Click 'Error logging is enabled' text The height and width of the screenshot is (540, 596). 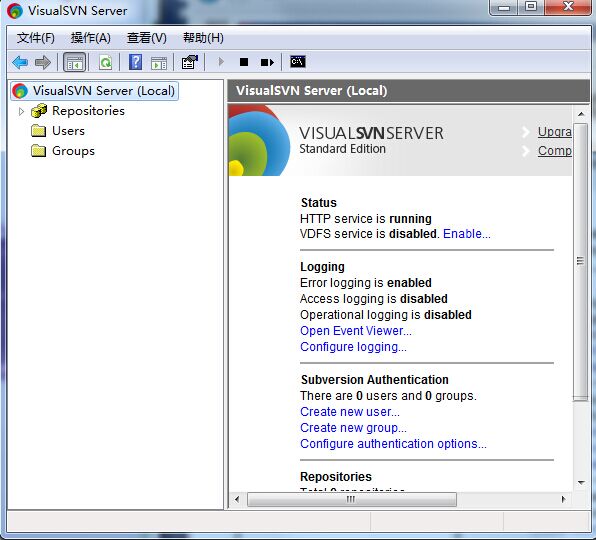click(x=366, y=283)
